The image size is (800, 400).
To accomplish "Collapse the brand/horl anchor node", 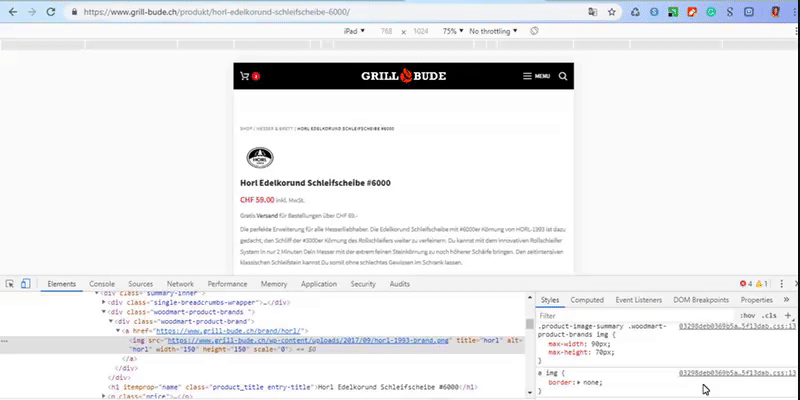I will (118, 331).
